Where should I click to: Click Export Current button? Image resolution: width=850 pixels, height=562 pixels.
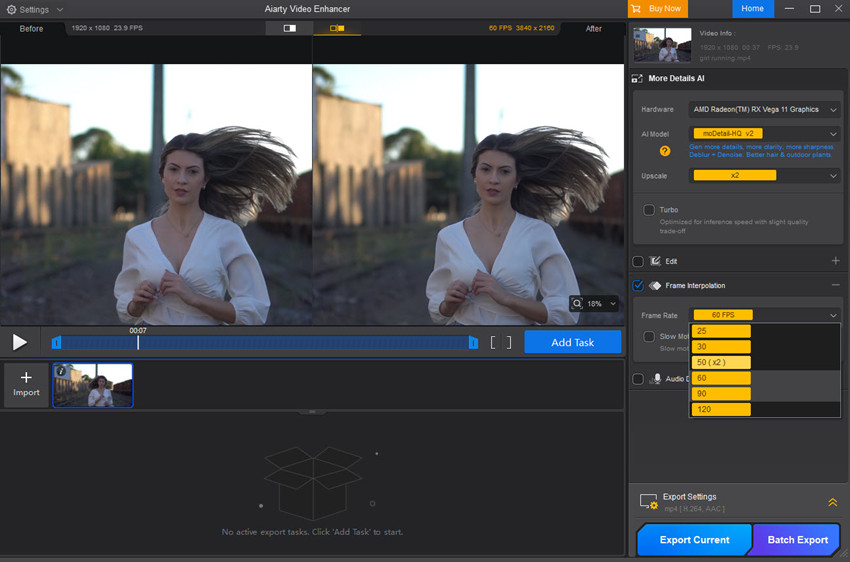click(694, 540)
